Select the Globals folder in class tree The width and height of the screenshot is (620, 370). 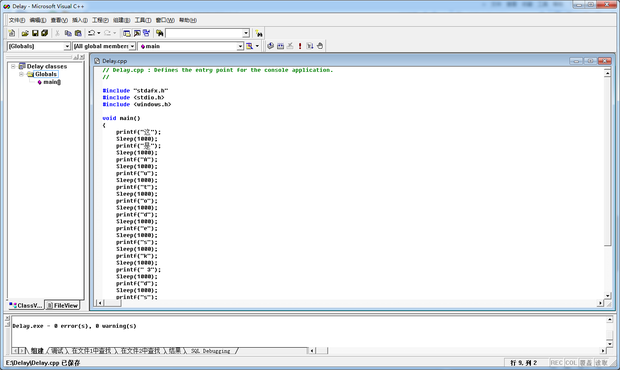click(46, 74)
